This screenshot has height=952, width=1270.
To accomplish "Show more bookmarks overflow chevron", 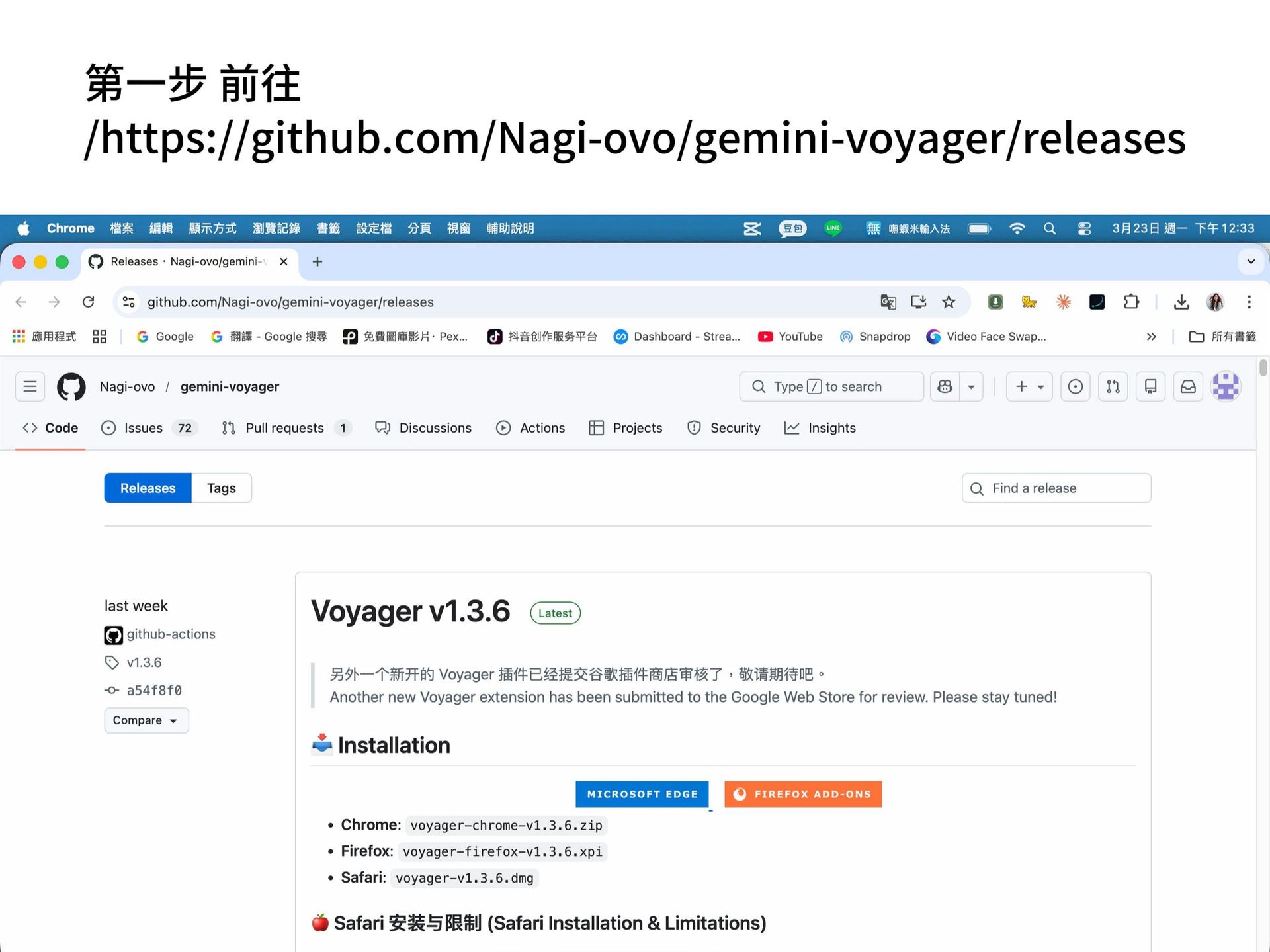I will (x=1151, y=337).
